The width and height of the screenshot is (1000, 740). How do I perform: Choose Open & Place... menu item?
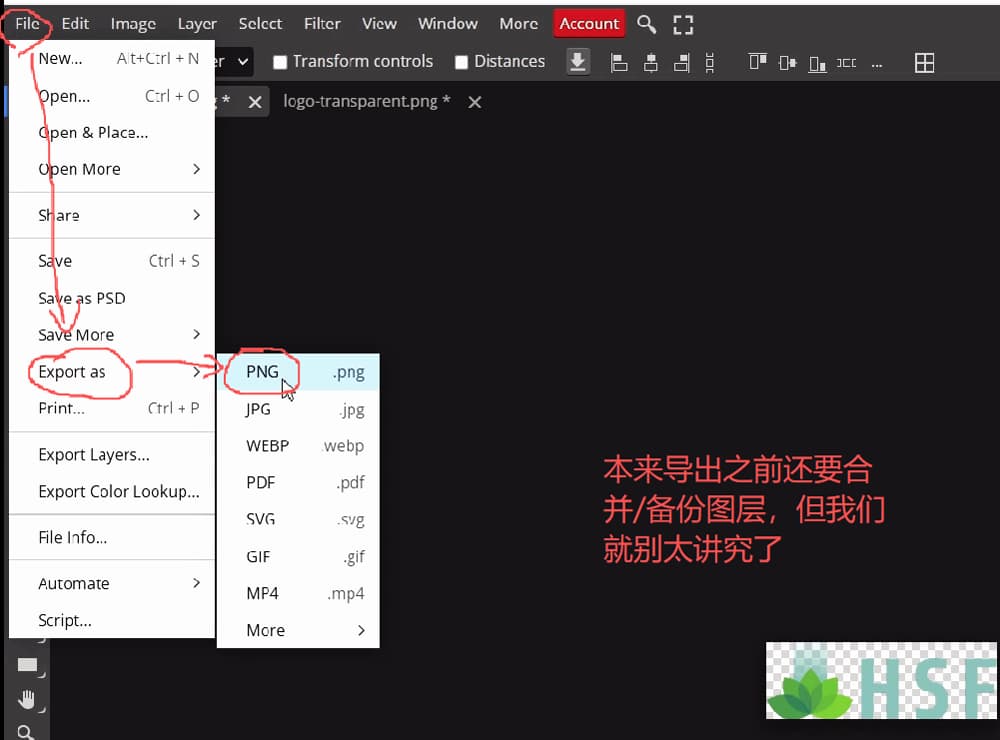click(112, 133)
